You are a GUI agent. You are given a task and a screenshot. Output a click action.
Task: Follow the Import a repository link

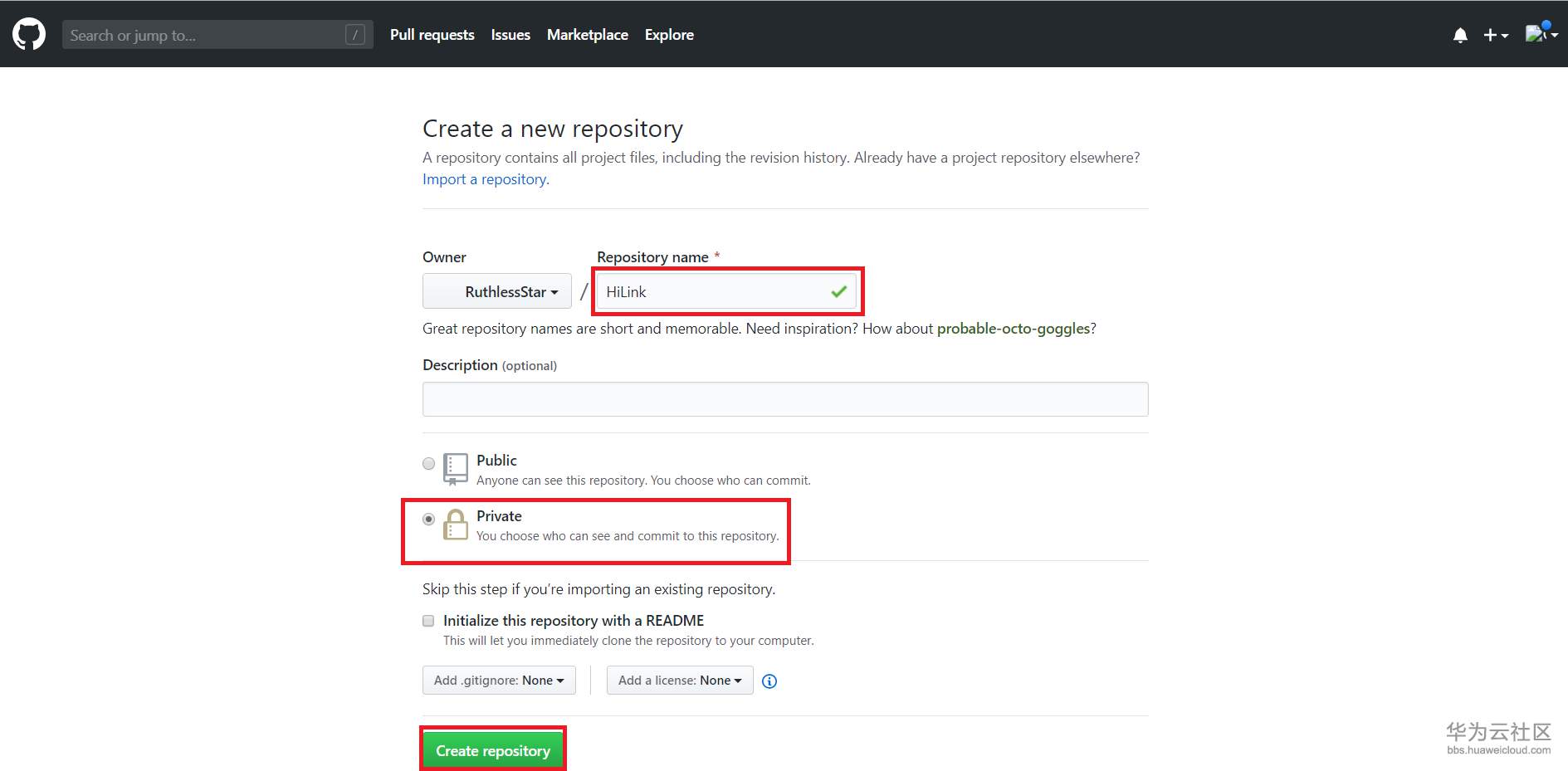tap(485, 179)
